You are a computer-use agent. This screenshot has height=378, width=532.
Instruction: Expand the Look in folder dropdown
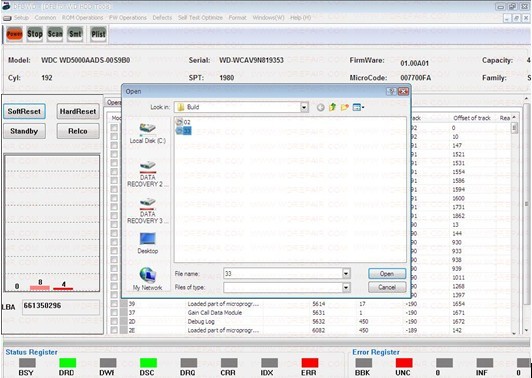point(304,107)
